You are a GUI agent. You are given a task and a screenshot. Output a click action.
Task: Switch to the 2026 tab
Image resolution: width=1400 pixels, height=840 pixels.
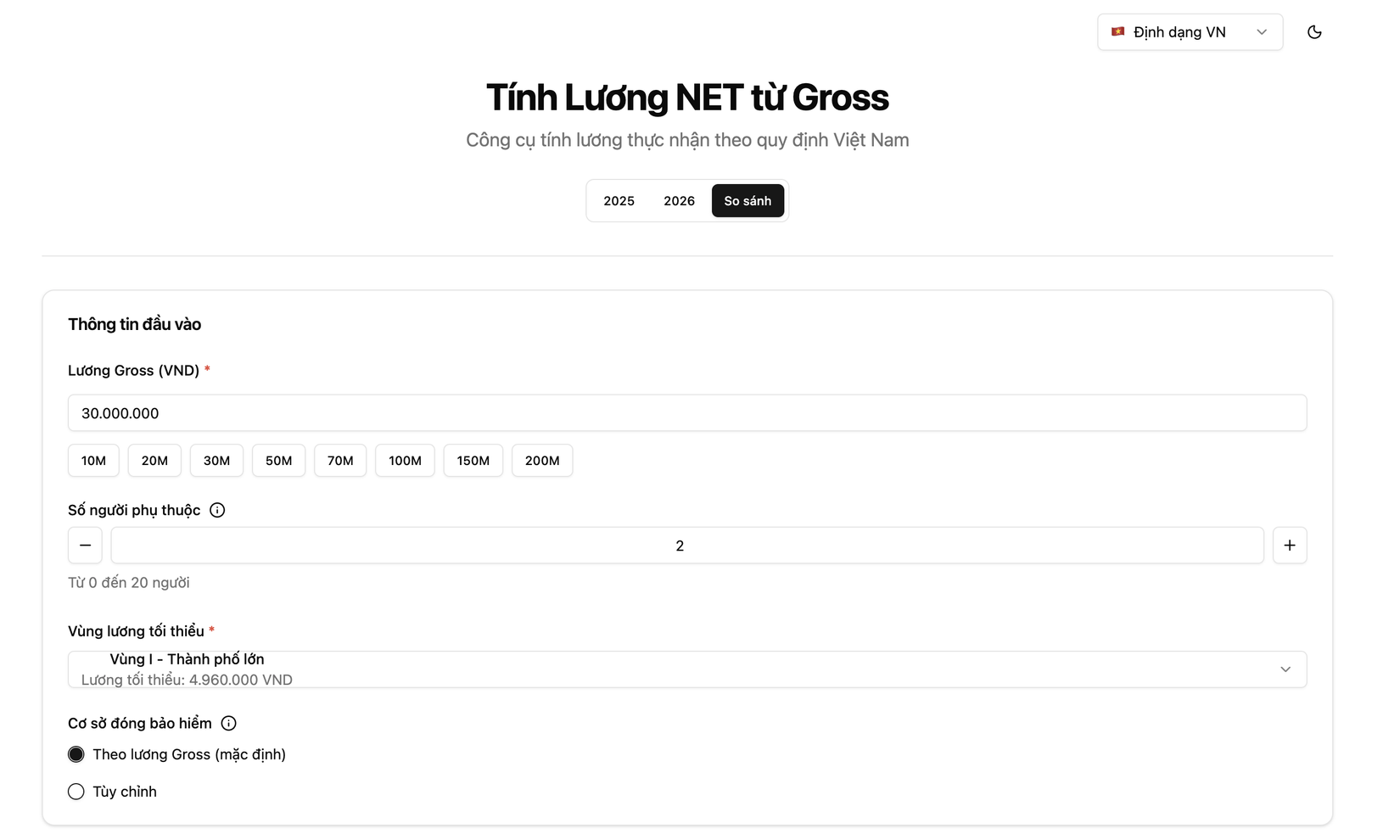pos(679,201)
